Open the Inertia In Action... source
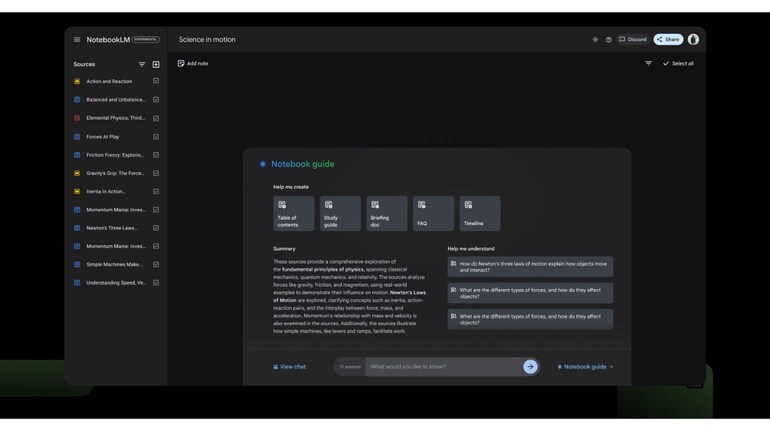The height and width of the screenshot is (431, 770). click(x=106, y=191)
